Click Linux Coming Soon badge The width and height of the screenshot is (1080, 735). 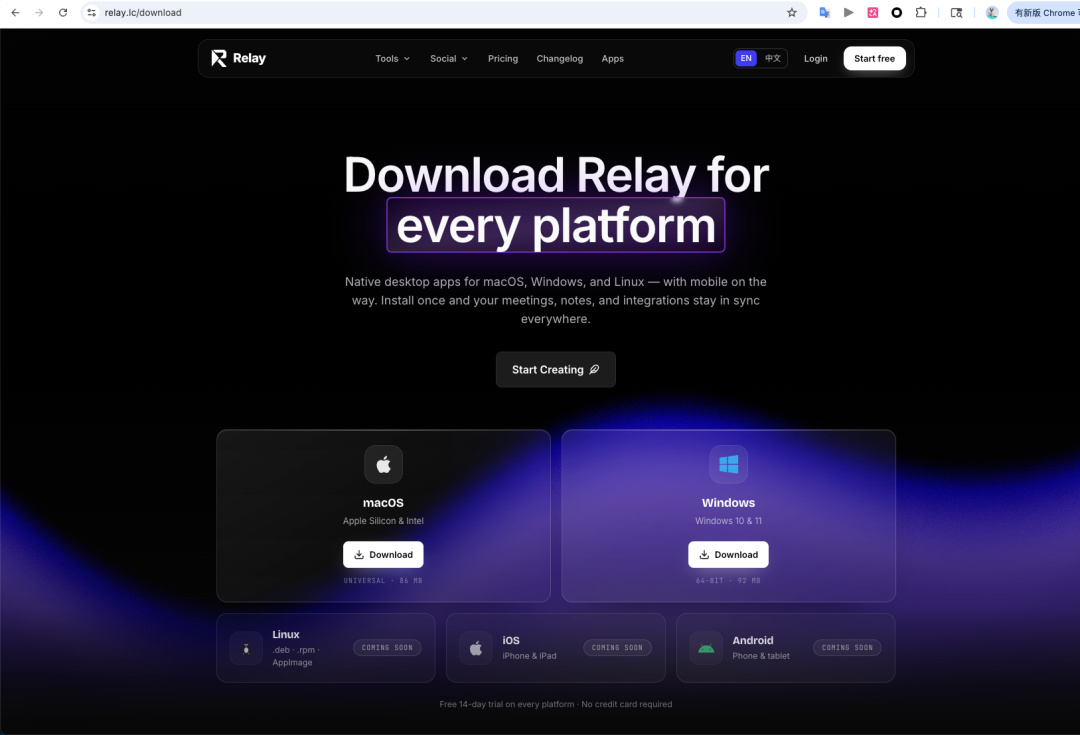(387, 648)
